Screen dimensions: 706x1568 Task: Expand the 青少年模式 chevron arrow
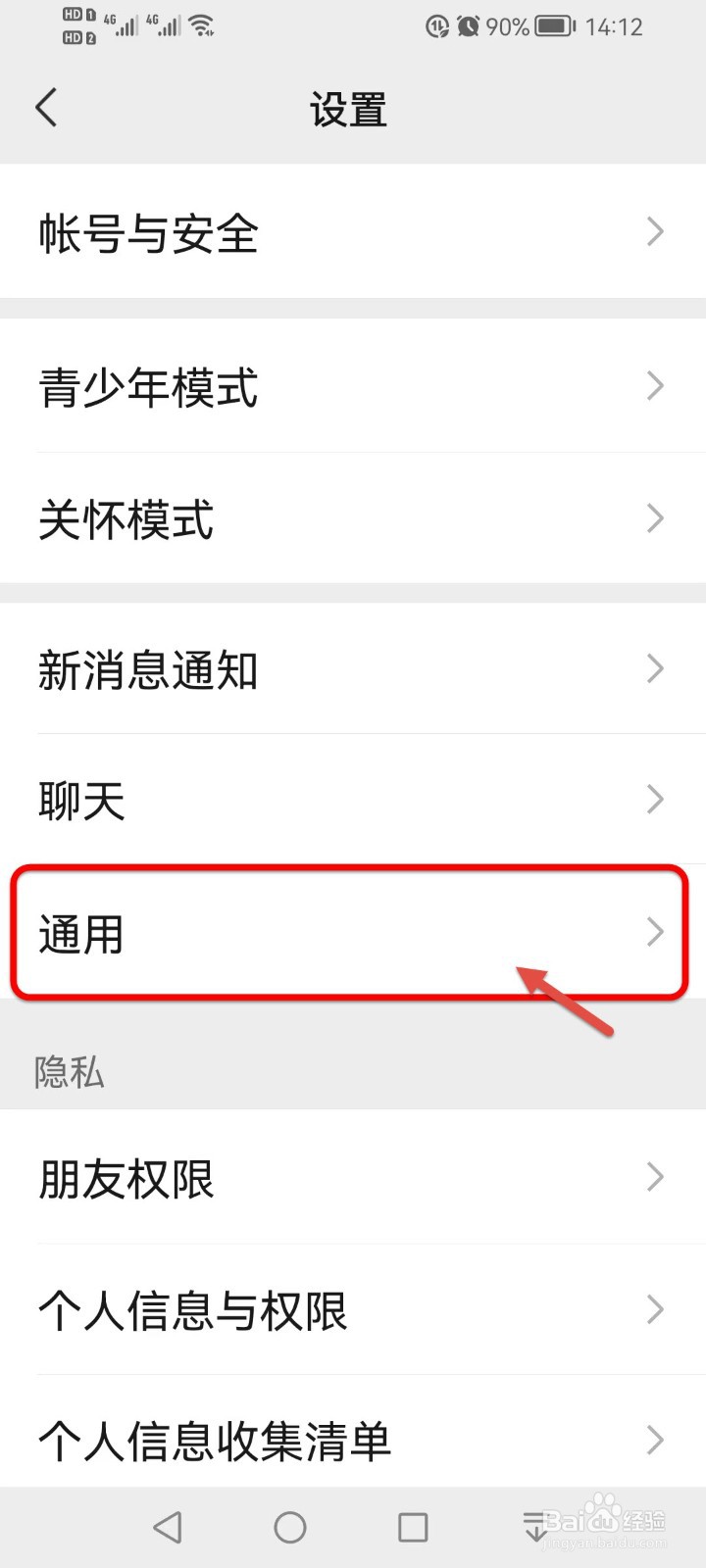[655, 386]
